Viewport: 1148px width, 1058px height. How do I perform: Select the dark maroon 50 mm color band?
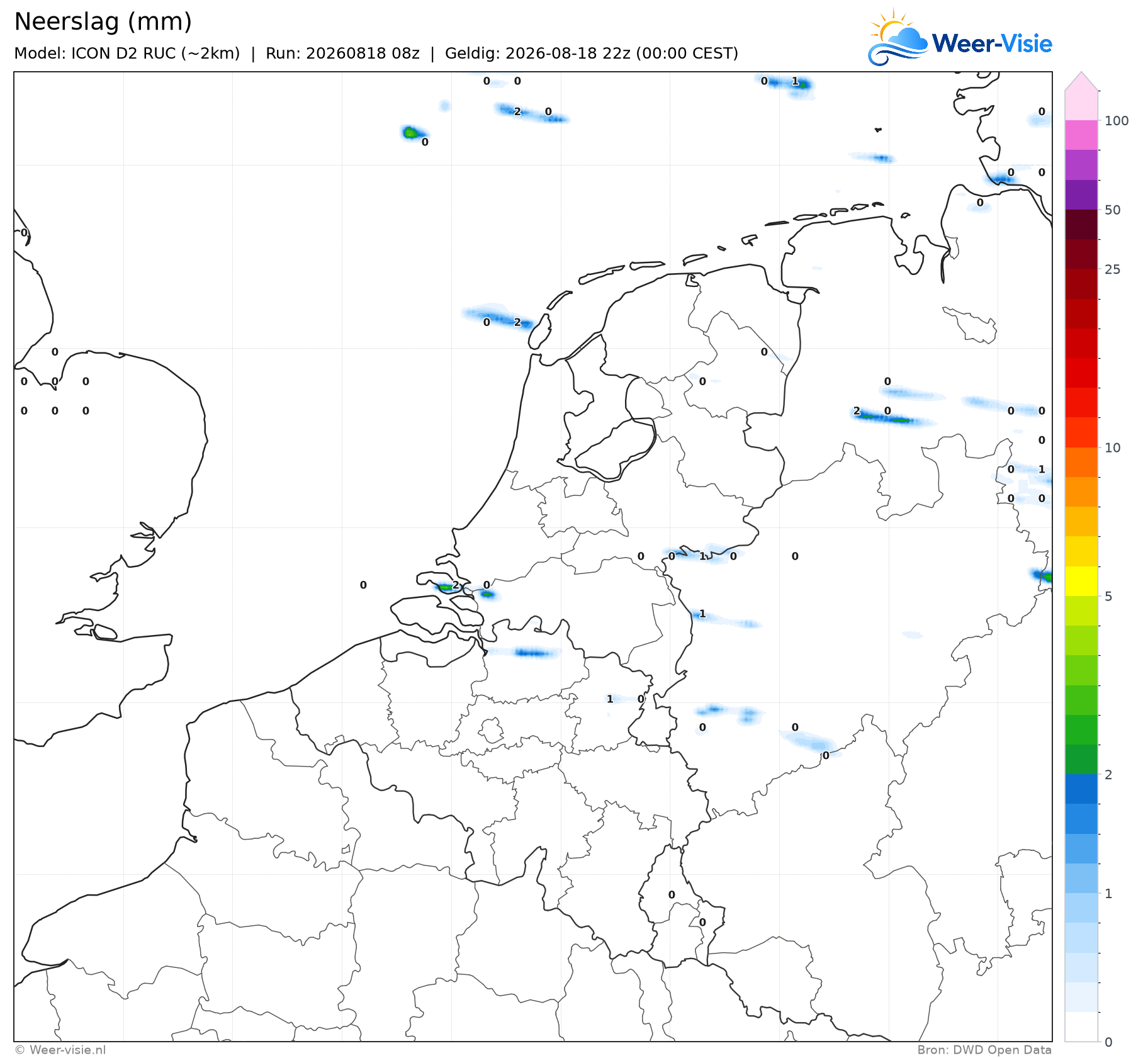[1081, 224]
